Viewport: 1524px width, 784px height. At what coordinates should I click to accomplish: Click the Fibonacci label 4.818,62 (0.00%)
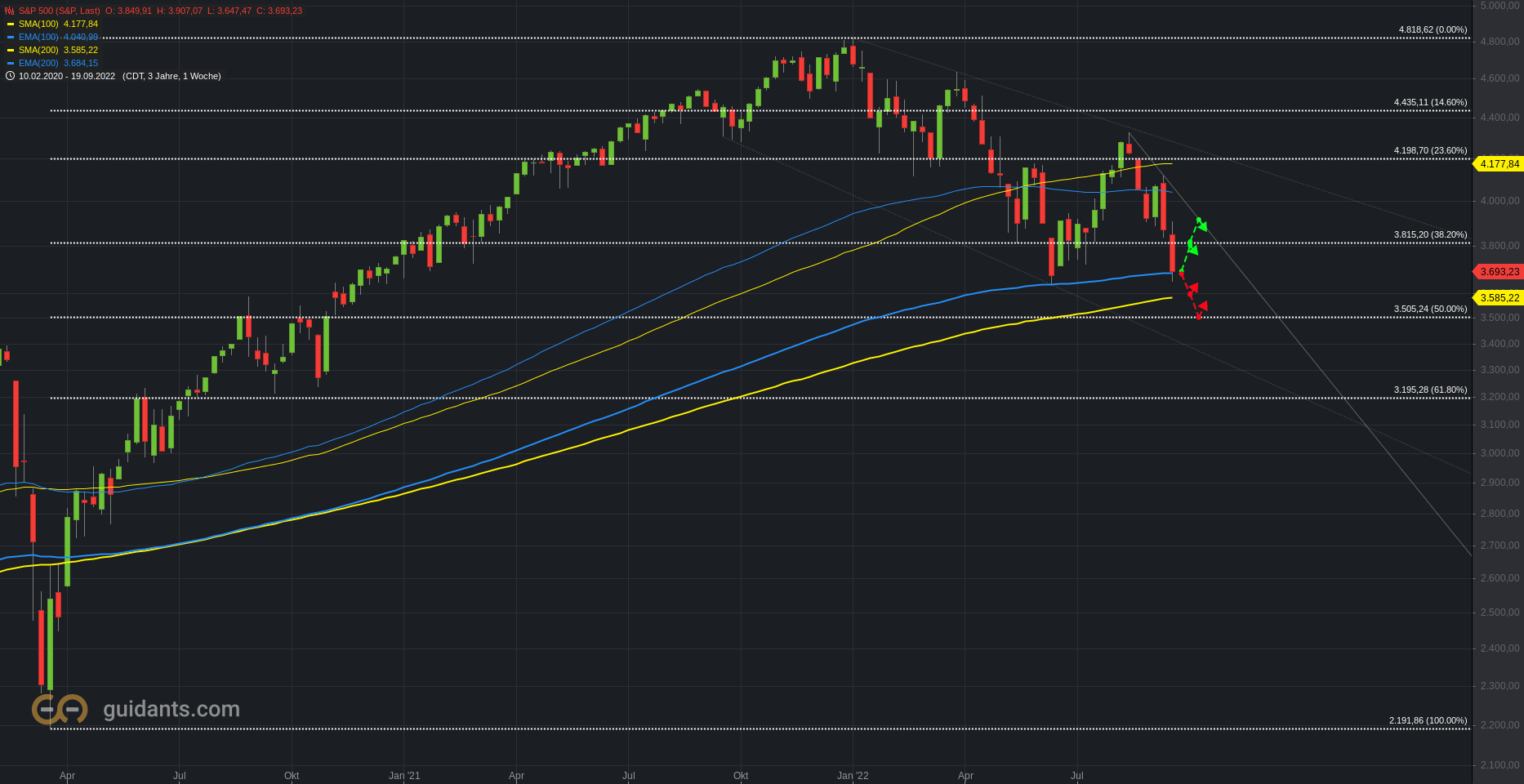tap(1433, 29)
